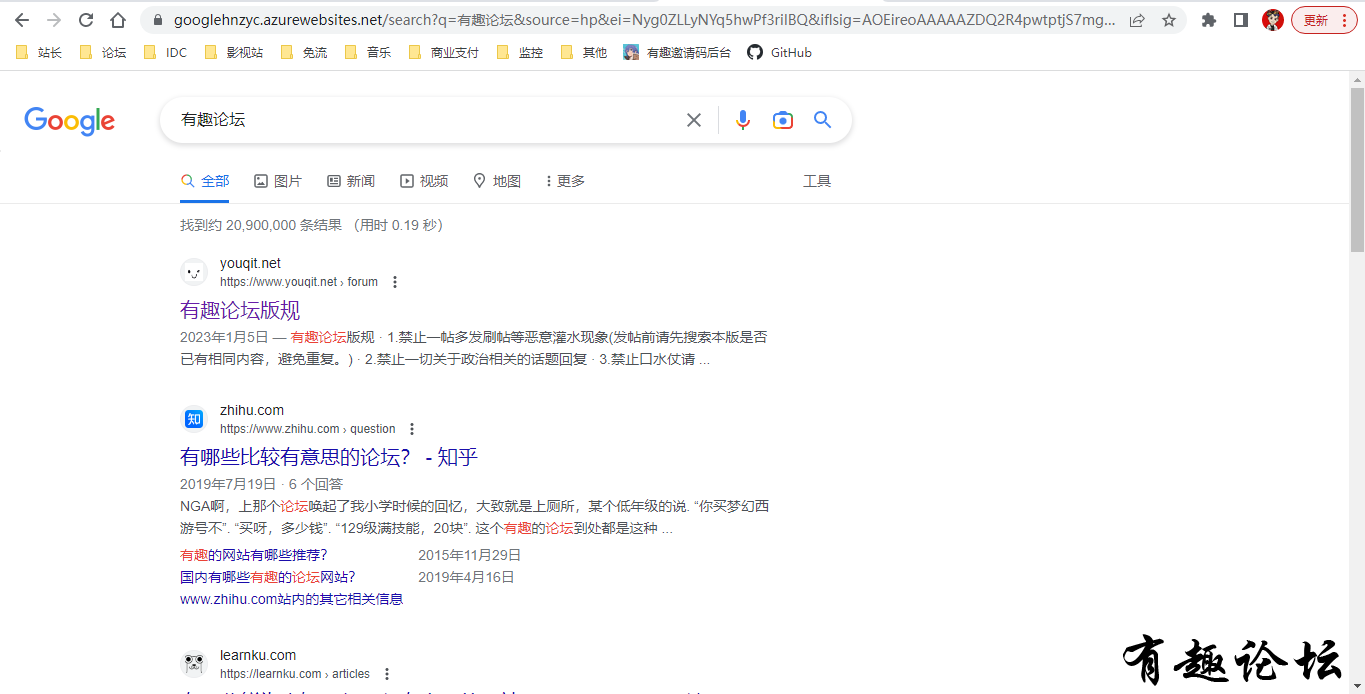Click the https://www.zhihu.com › question URL

pyautogui.click(x=308, y=429)
